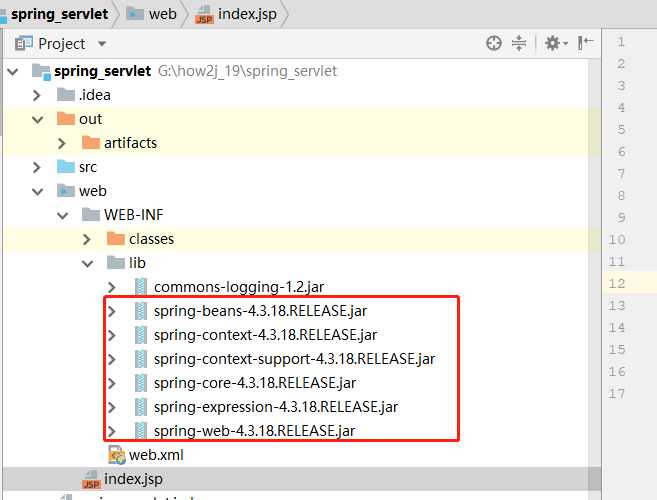This screenshot has height=500, width=657.
Task: Click the Project view icon
Action: coord(23,44)
